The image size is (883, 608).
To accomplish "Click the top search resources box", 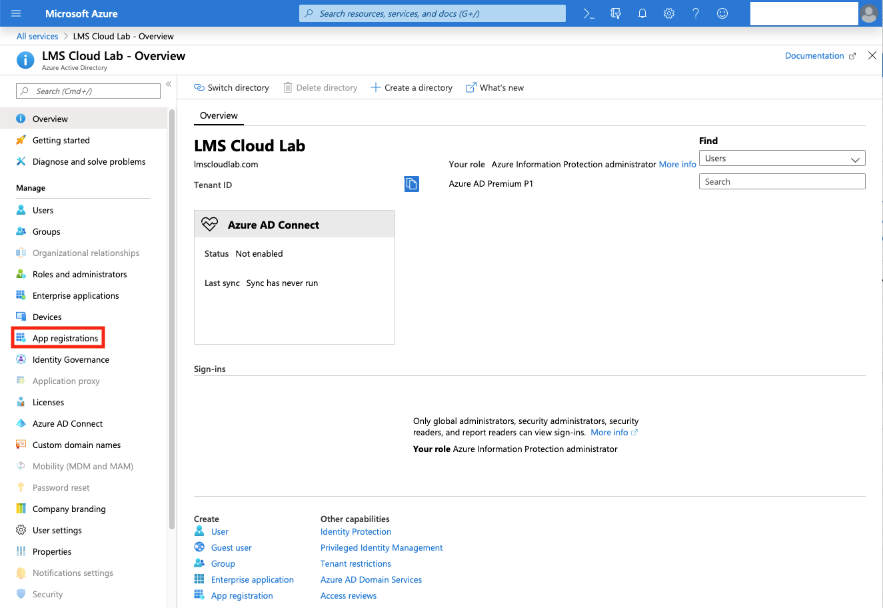I will (x=432, y=14).
